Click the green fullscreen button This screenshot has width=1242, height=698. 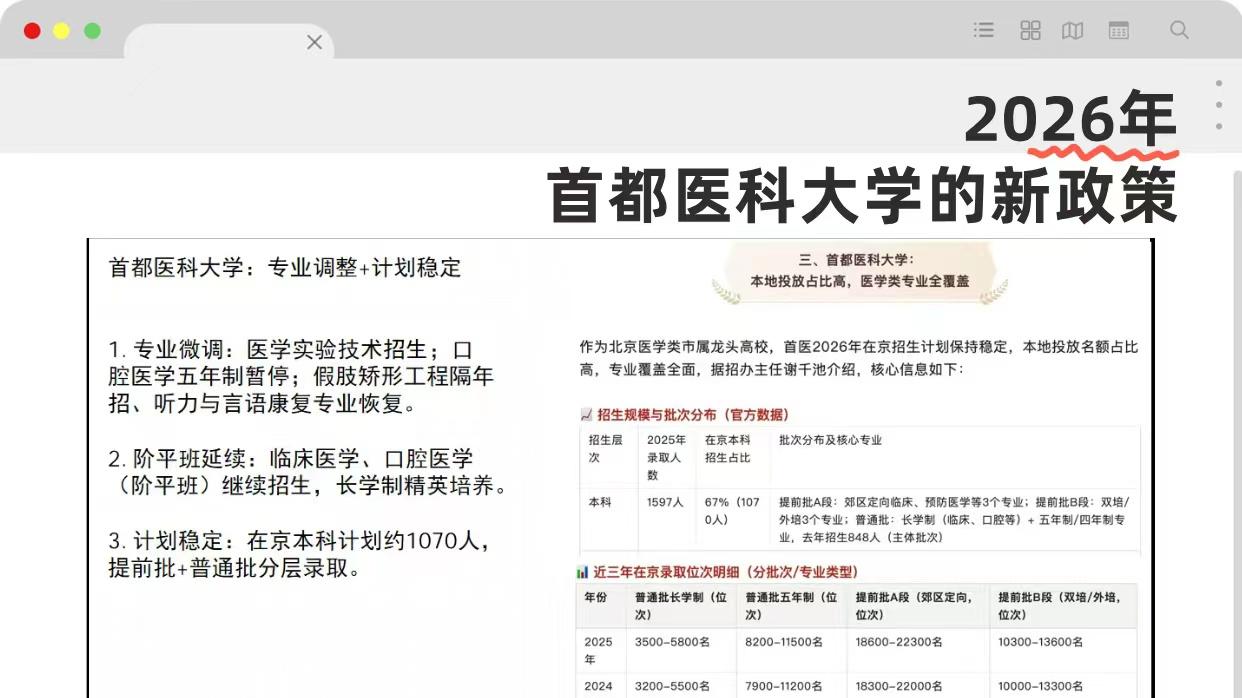pos(92,31)
